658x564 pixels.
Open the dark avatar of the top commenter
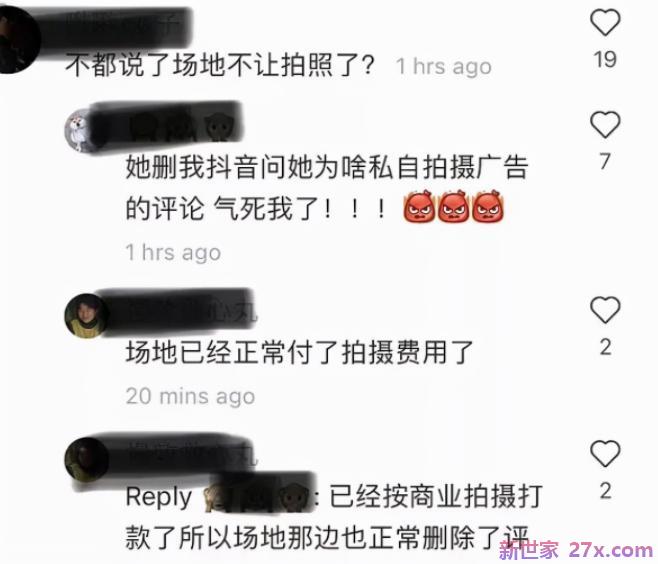click(18, 40)
